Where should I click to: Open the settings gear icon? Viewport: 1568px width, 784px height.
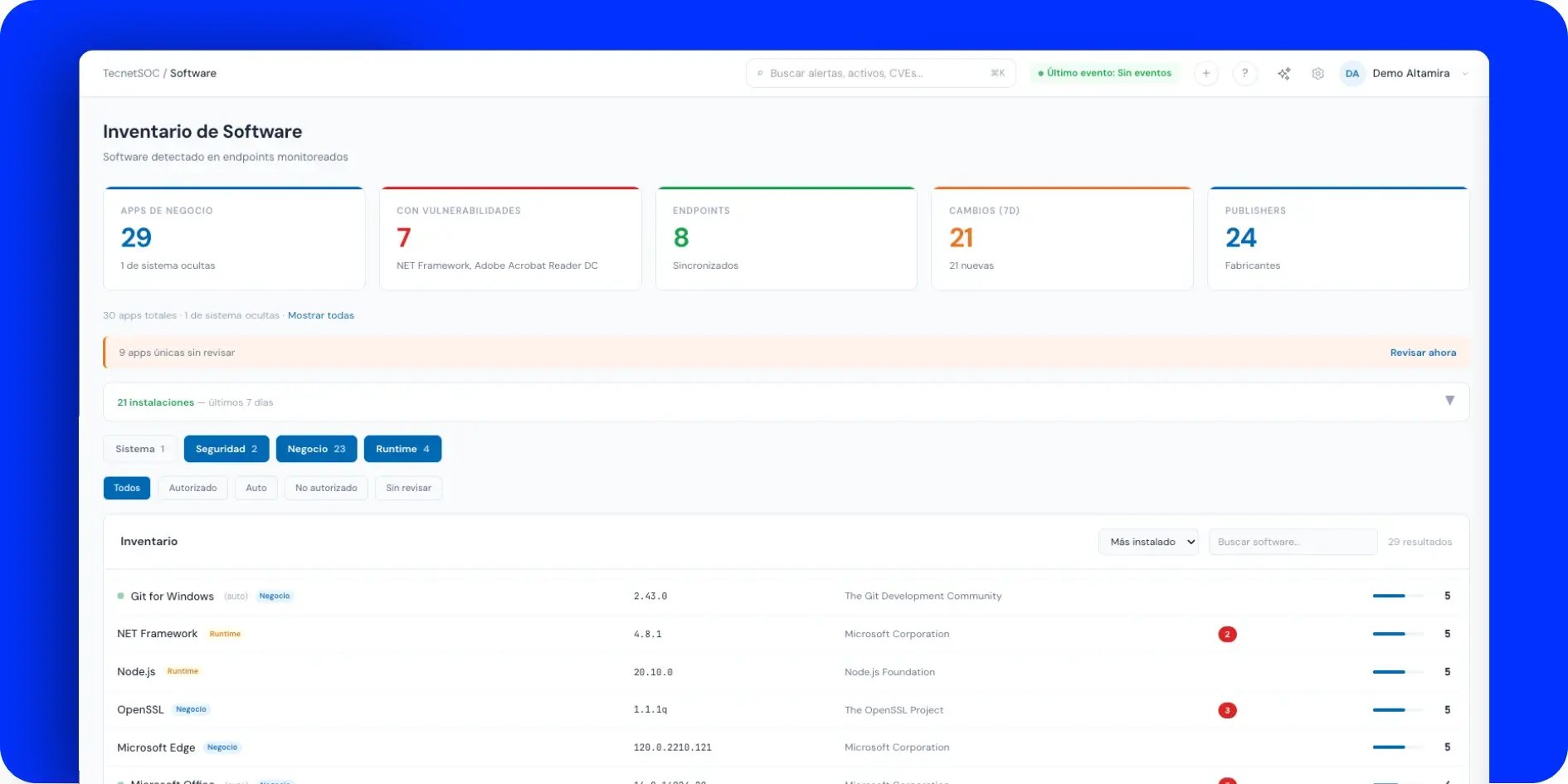pyautogui.click(x=1317, y=74)
